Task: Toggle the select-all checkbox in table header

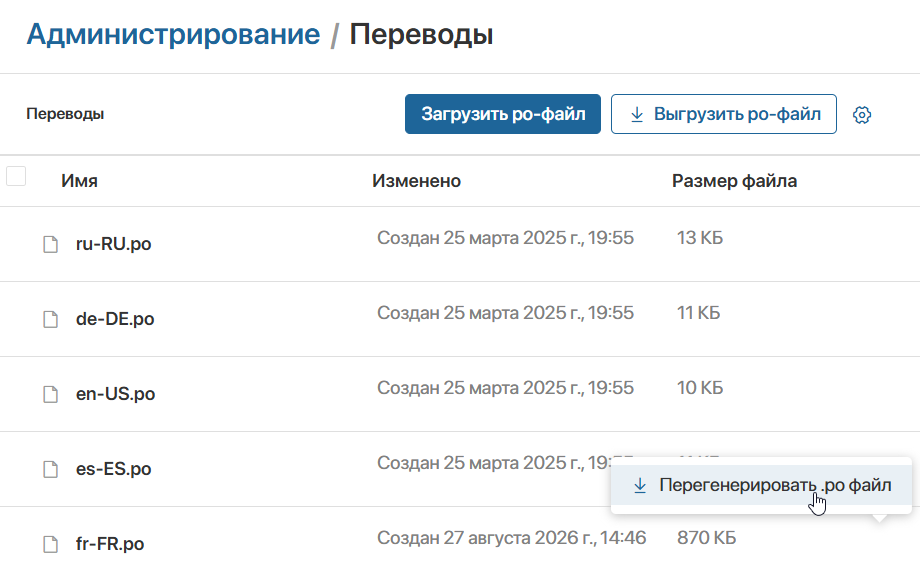Action: [x=16, y=176]
